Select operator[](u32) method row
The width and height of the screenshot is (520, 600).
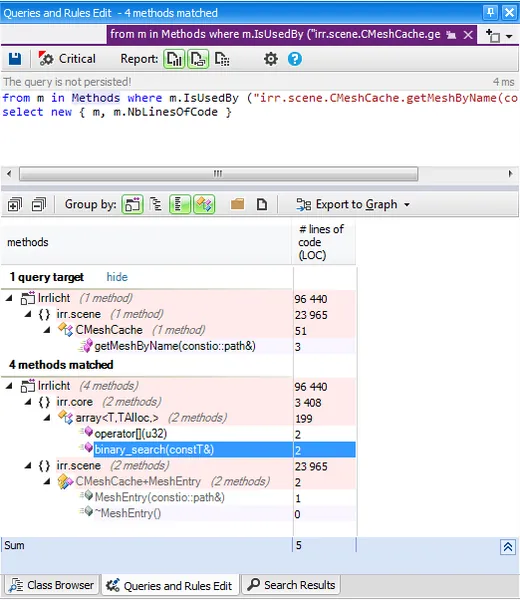pos(178,434)
